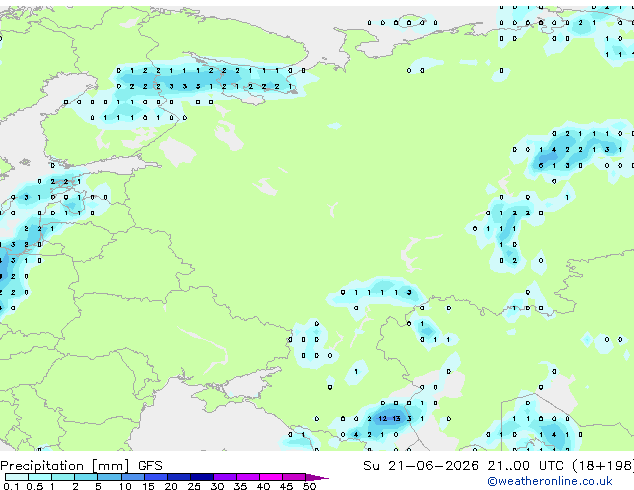Select the 30–35 mm purple legend swatch
This screenshot has height=490, width=634.
click(225, 477)
